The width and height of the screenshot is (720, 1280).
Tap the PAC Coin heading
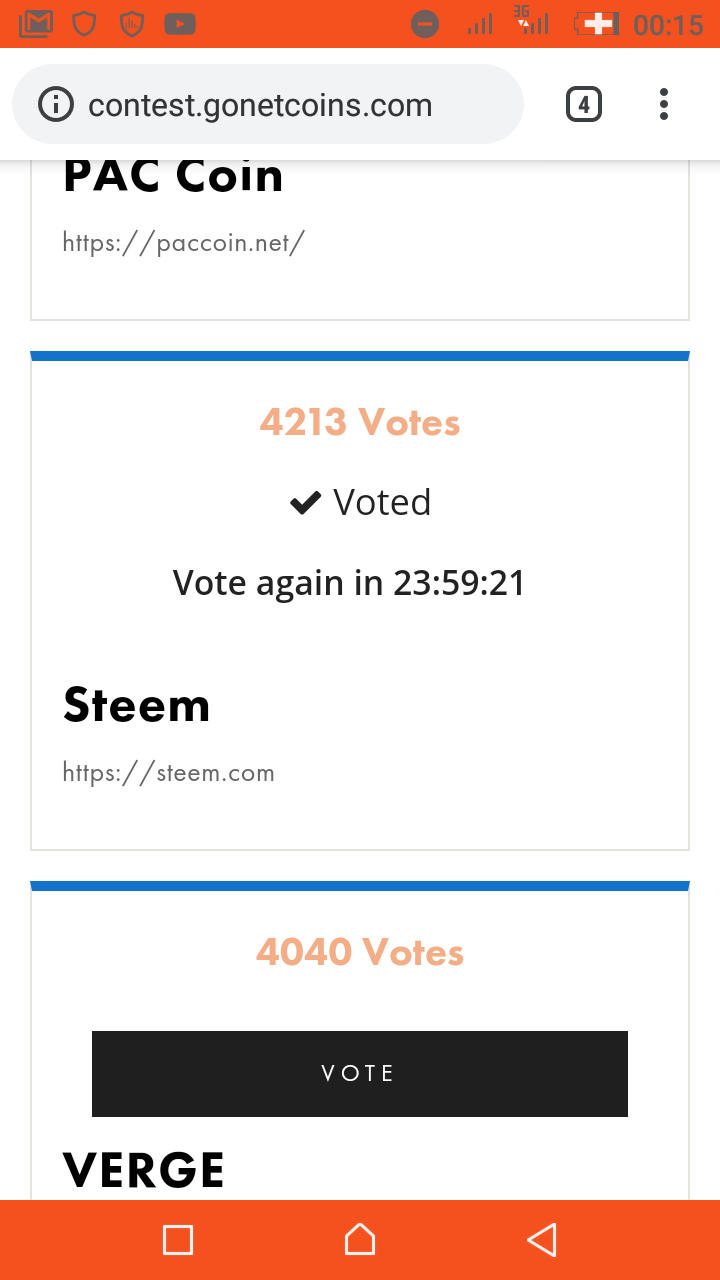coord(173,177)
